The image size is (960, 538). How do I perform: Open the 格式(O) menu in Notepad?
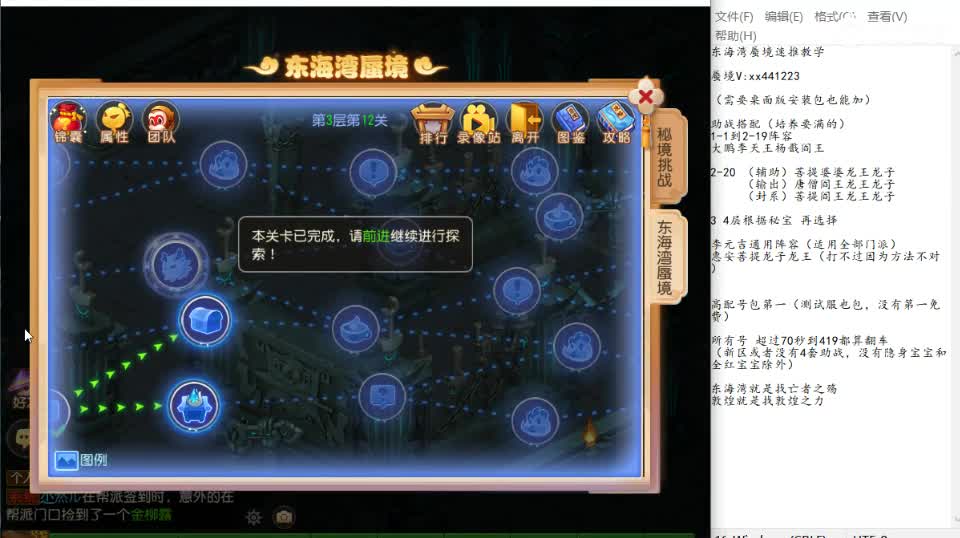[x=834, y=17]
